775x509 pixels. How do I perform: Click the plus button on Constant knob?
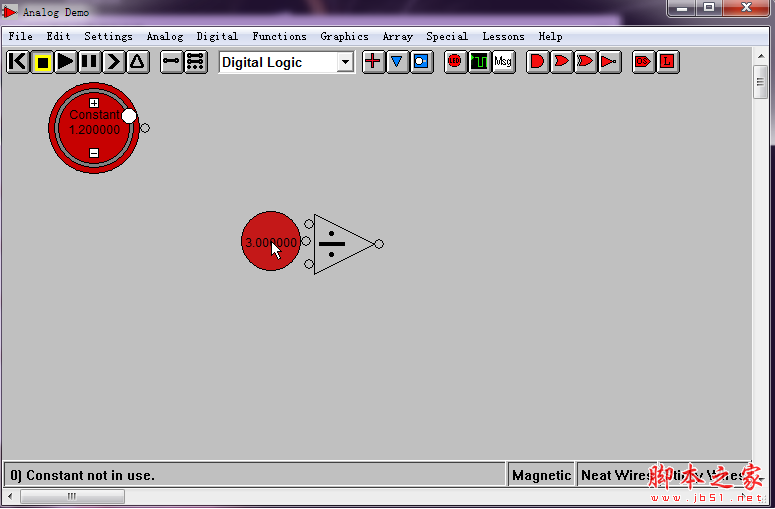coord(94,102)
